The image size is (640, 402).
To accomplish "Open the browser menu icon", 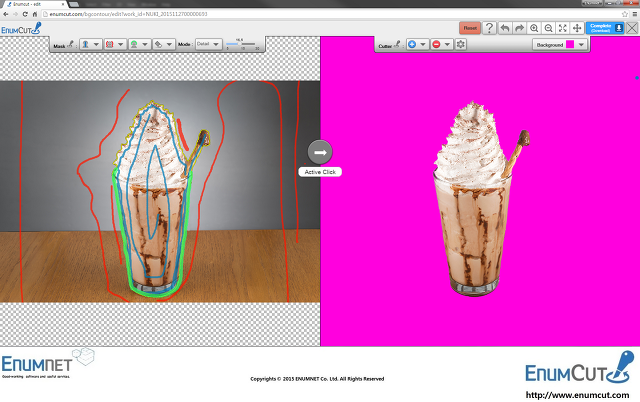I will (x=635, y=14).
